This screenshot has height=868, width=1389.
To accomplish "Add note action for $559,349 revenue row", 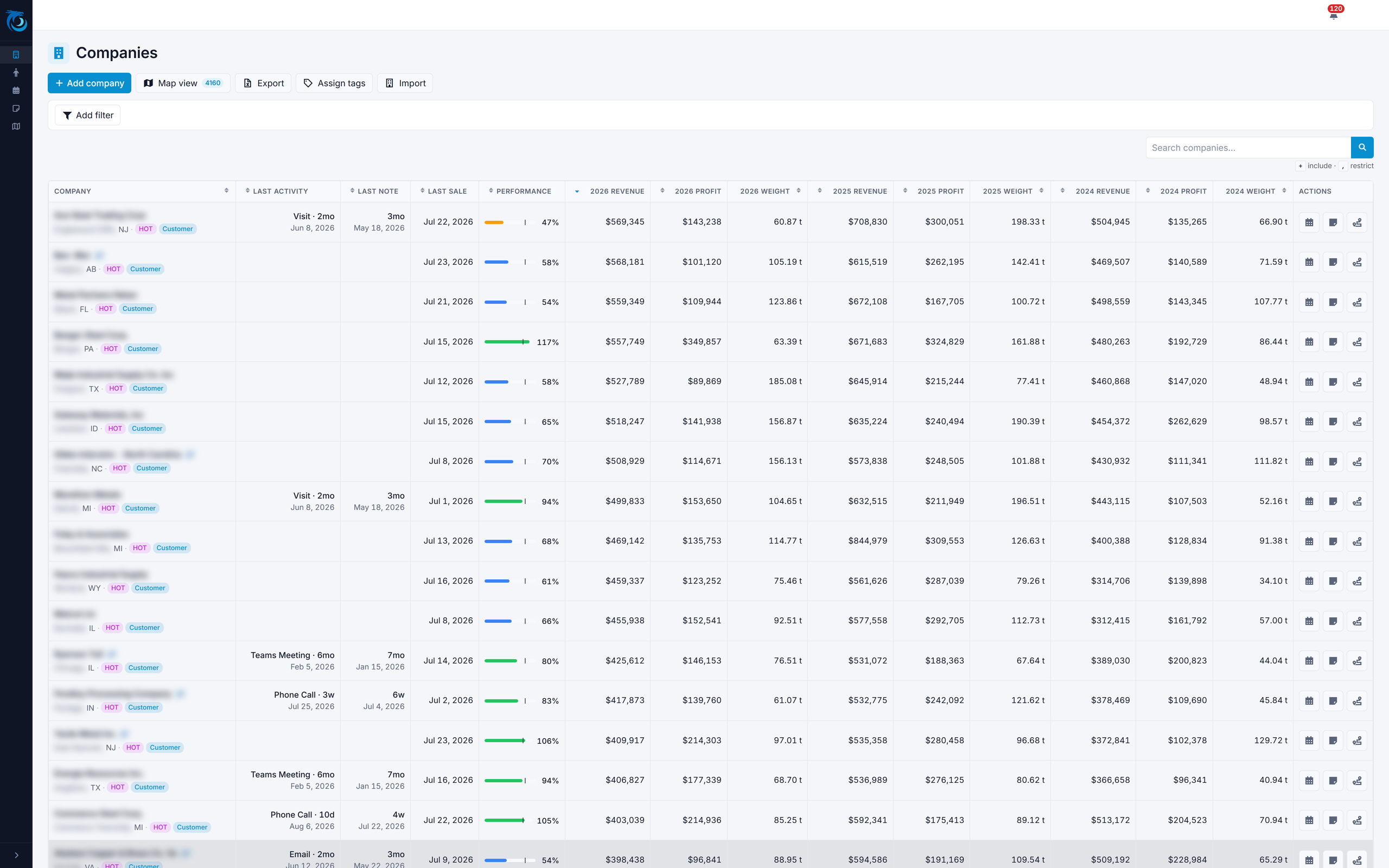I will pos(1333,302).
